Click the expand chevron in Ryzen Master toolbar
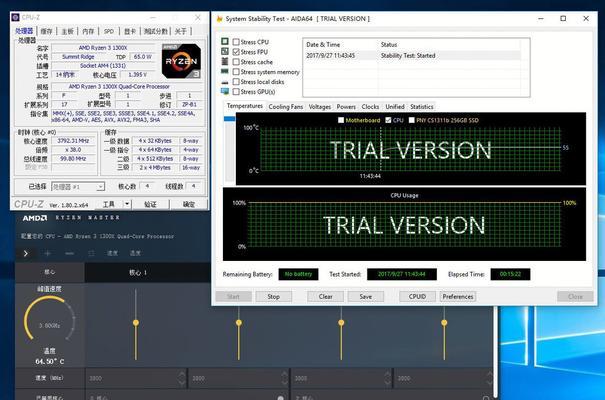This screenshot has height=400, width=605. coord(26,253)
